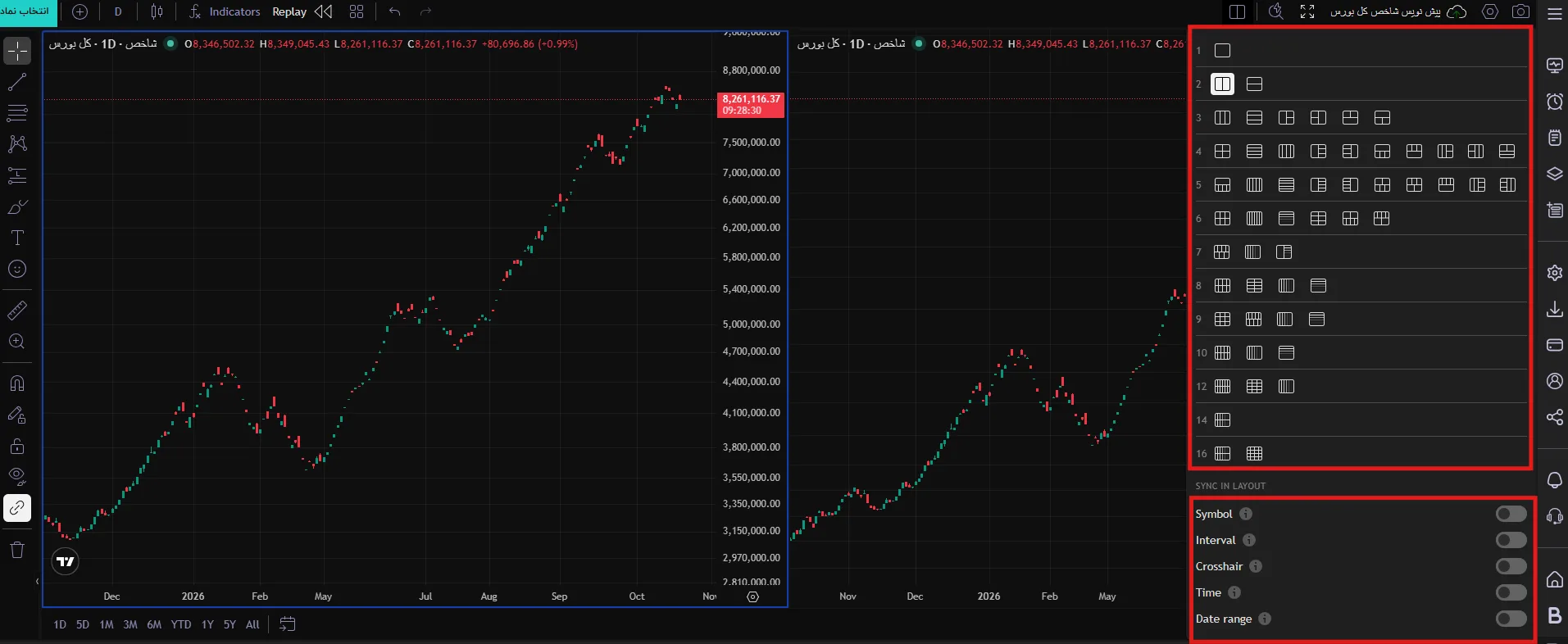Open the layout selector dropdown in the top bar
The height and width of the screenshot is (644, 1568).
[x=1237, y=11]
